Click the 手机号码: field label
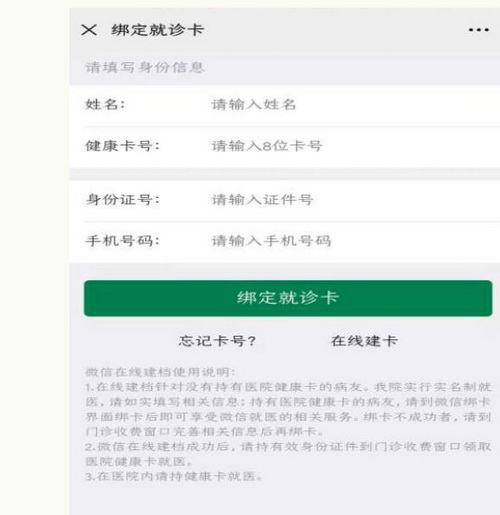Viewport: 500px width, 515px height. click(123, 241)
